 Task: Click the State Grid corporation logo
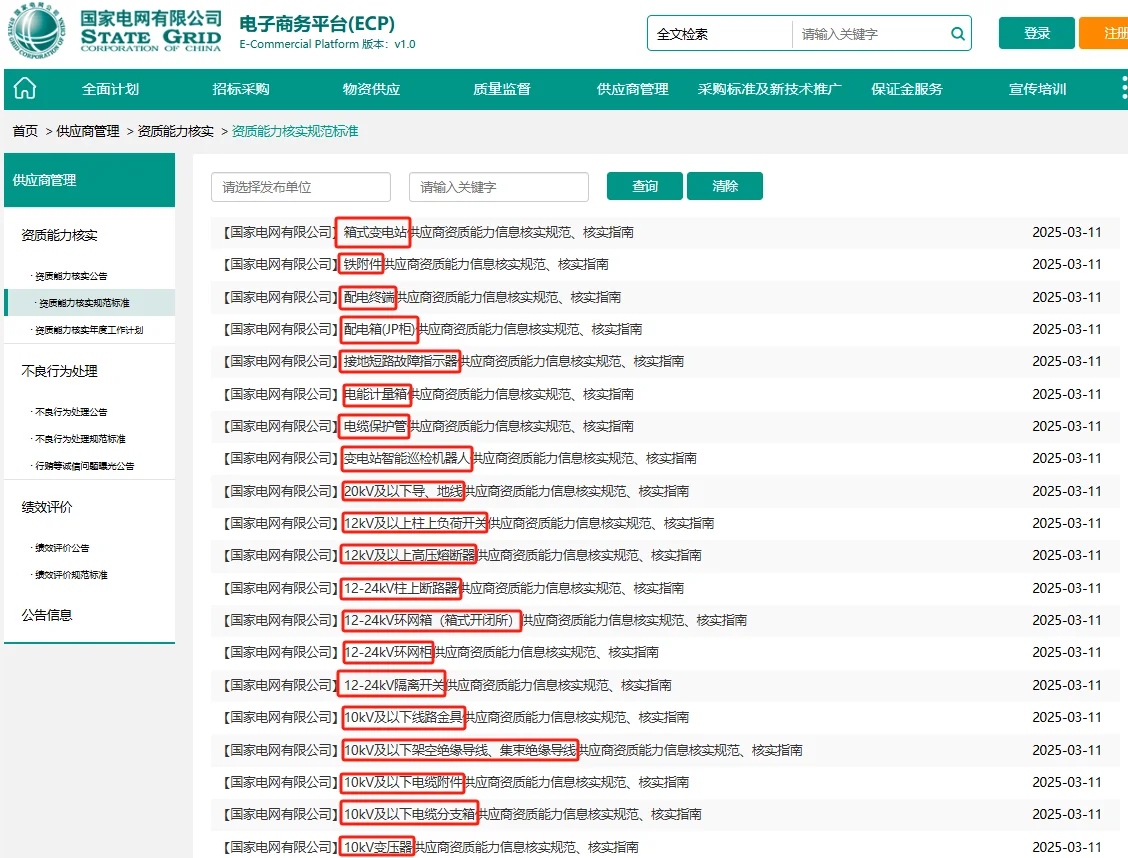(35, 33)
